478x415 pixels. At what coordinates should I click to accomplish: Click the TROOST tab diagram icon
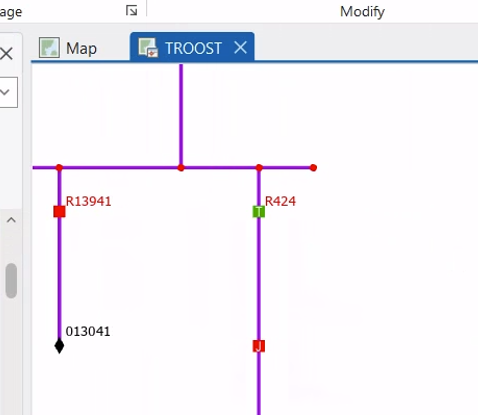pyautogui.click(x=148, y=48)
